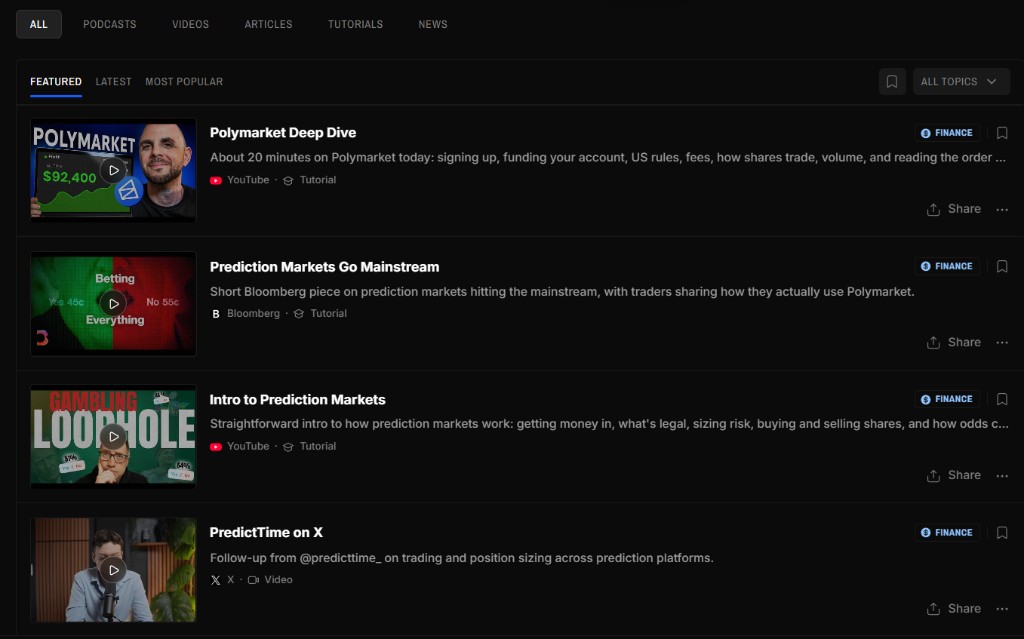1024x639 pixels.
Task: Bookmark Polymarket Deep Dive
Action: (x=1002, y=133)
